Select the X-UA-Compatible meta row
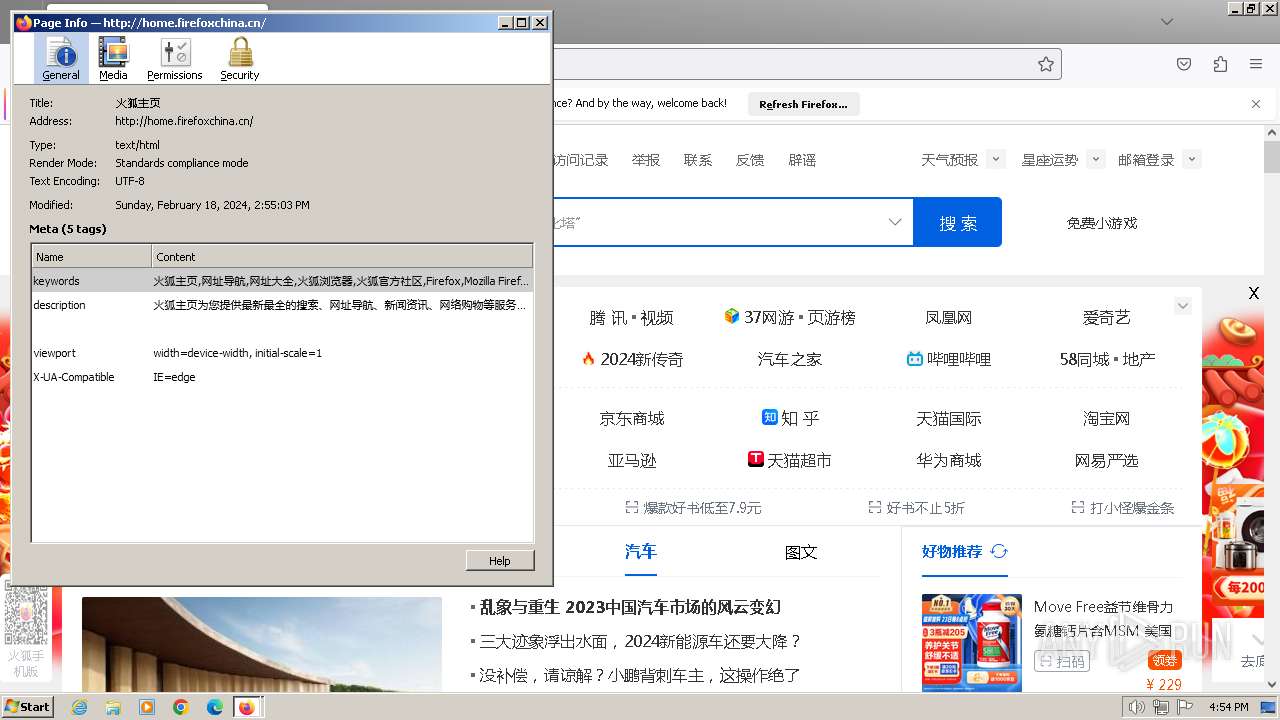Image resolution: width=1280 pixels, height=720 pixels. click(x=282, y=377)
